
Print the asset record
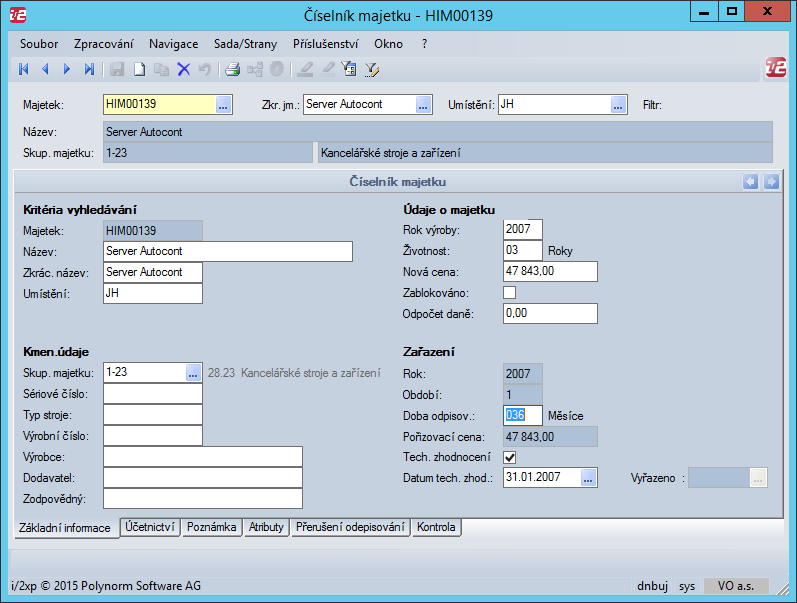pyautogui.click(x=232, y=69)
